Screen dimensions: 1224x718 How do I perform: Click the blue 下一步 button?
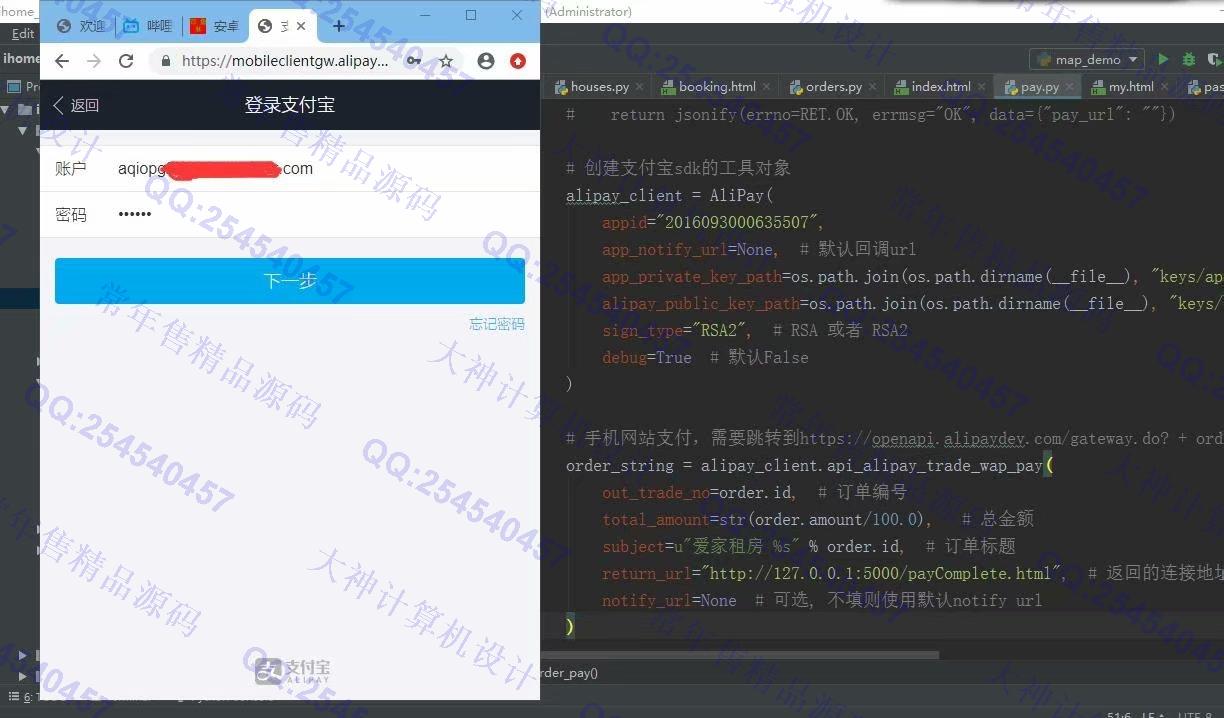[290, 281]
